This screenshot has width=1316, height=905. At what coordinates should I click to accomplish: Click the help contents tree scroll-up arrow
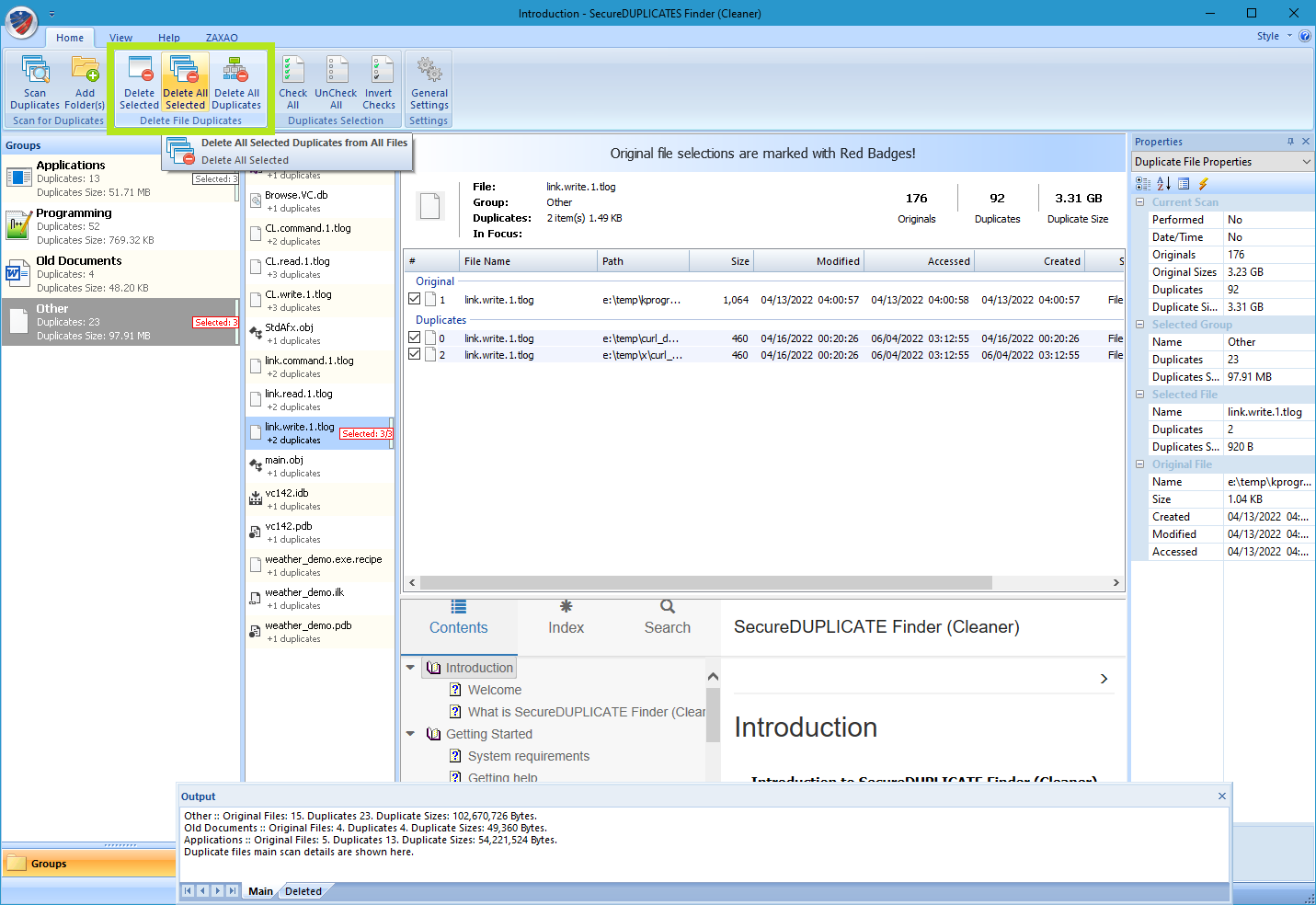click(713, 677)
